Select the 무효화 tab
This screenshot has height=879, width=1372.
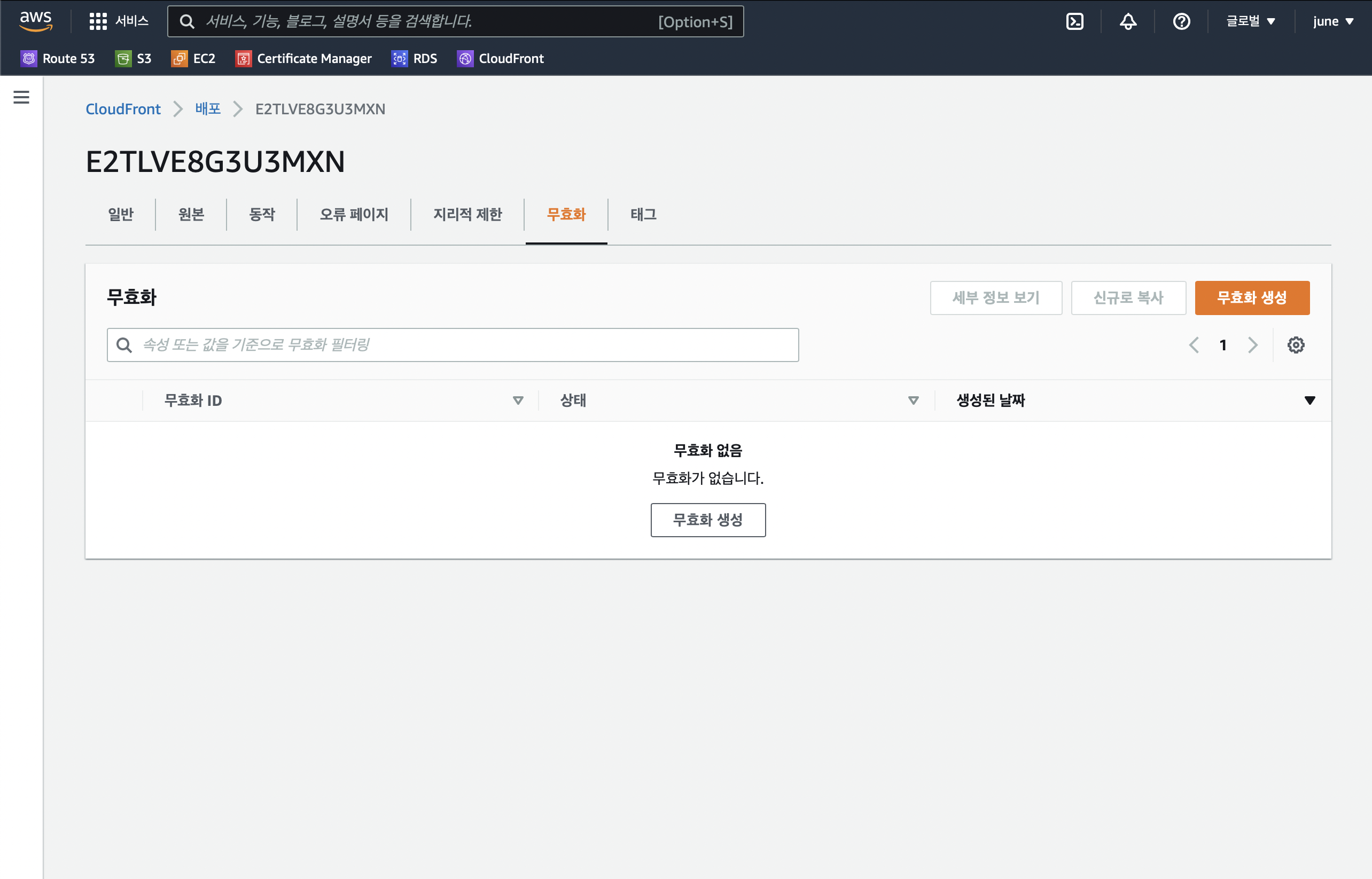pos(566,215)
